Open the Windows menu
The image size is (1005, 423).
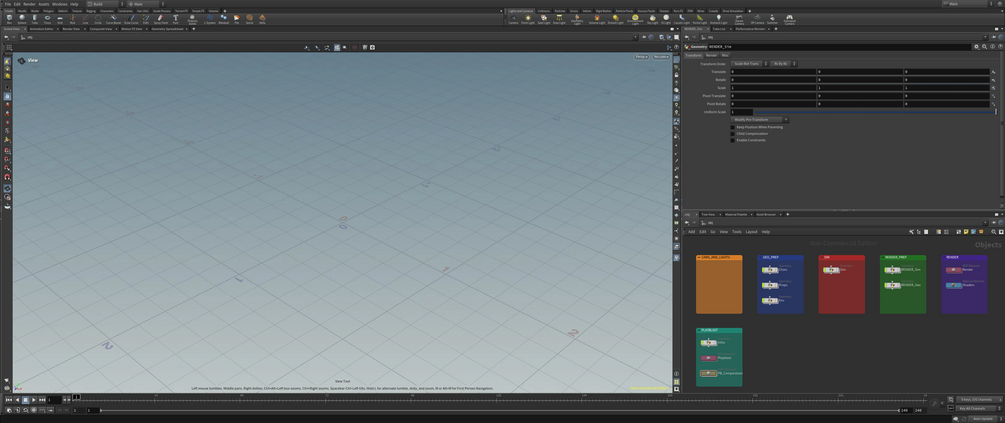click(x=60, y=4)
